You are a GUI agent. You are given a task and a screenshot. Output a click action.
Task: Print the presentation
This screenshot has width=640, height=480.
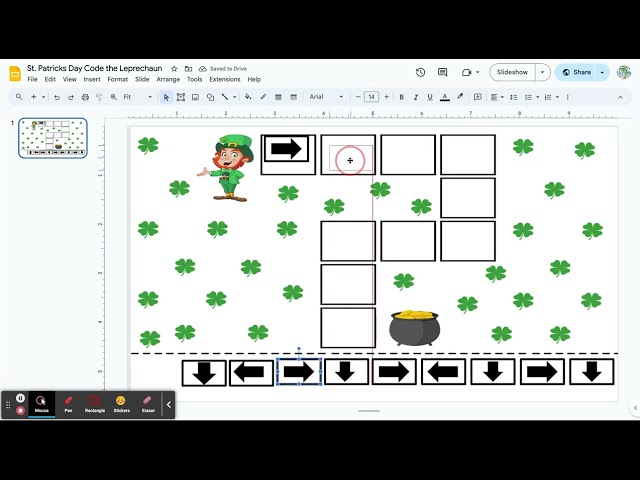tap(85, 97)
